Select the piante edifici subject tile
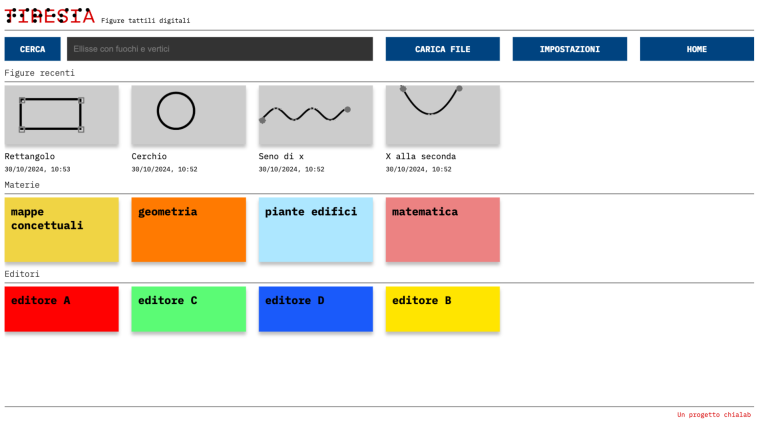Image resolution: width=768 pixels, height=422 pixels. (315, 230)
